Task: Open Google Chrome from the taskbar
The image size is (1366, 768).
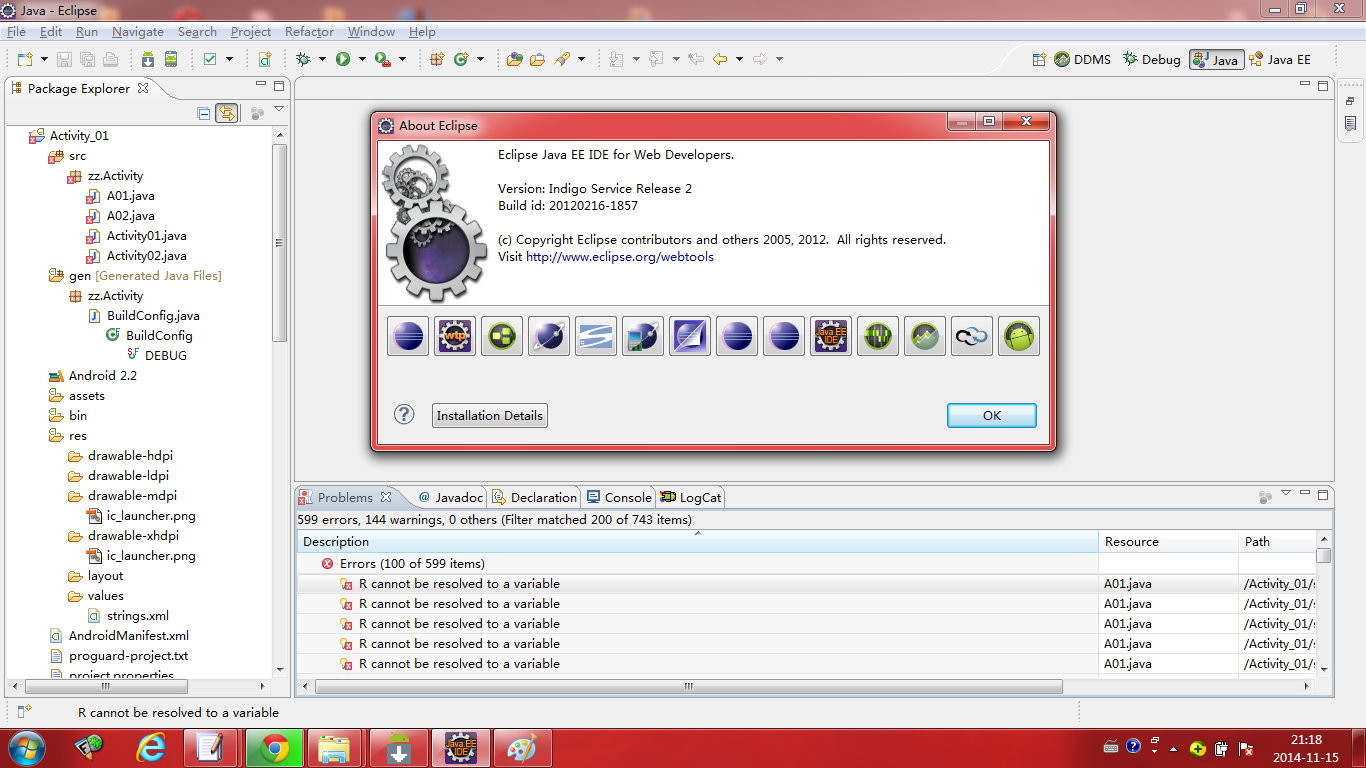Action: pyautogui.click(x=275, y=748)
